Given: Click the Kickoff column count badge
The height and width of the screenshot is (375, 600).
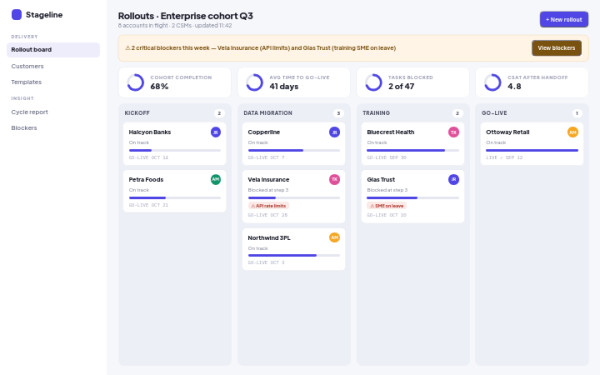Looking at the screenshot, I should (219, 113).
